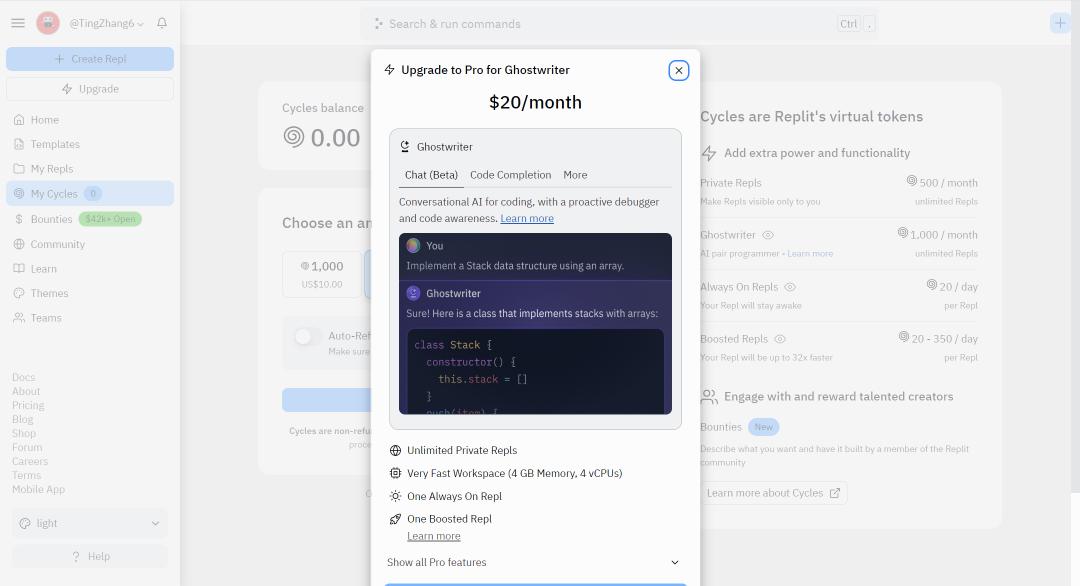Switch to the More tab in Ghostwriter
Image resolution: width=1080 pixels, height=586 pixels.
tap(575, 175)
